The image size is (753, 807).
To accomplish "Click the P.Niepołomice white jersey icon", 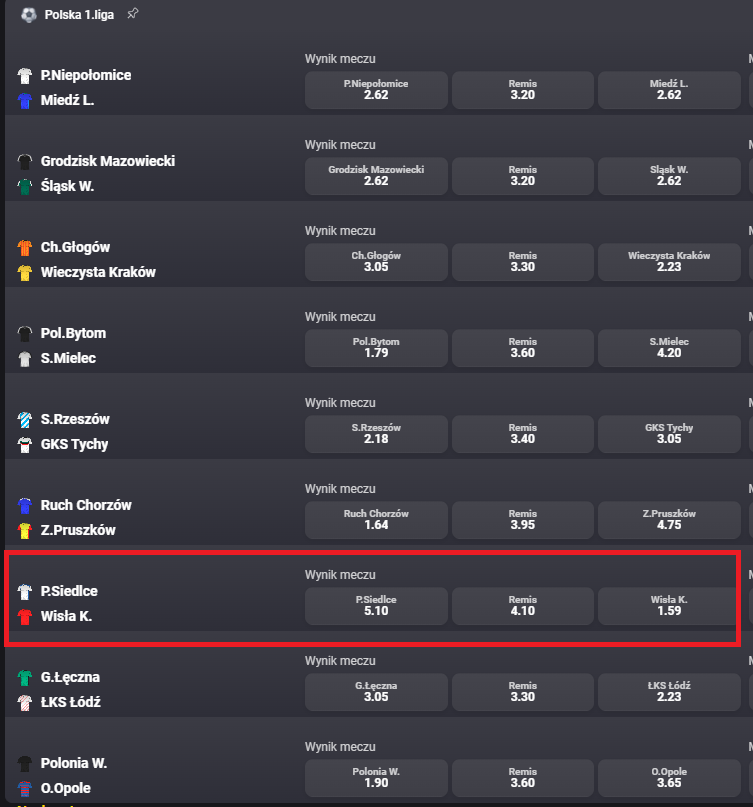I will pyautogui.click(x=25, y=76).
